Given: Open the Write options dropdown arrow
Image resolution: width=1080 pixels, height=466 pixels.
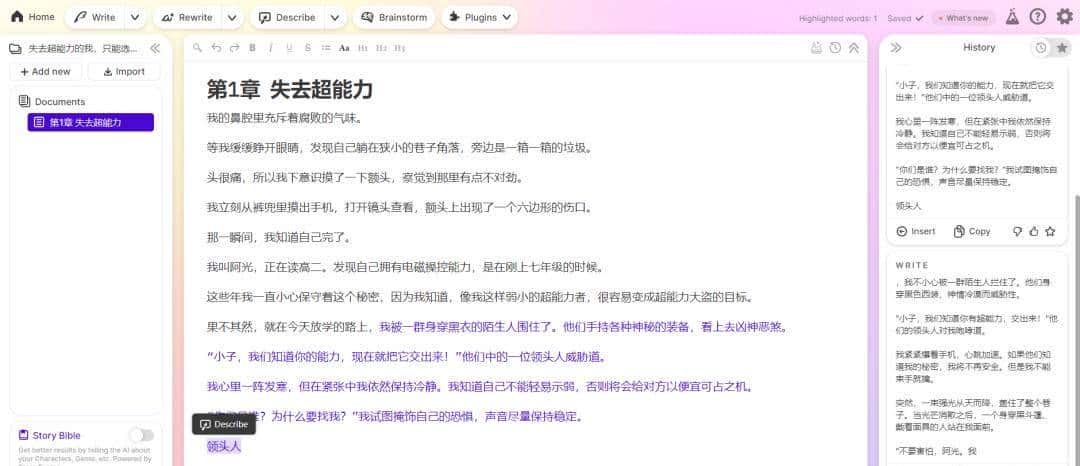Looking at the screenshot, I should click(135, 17).
